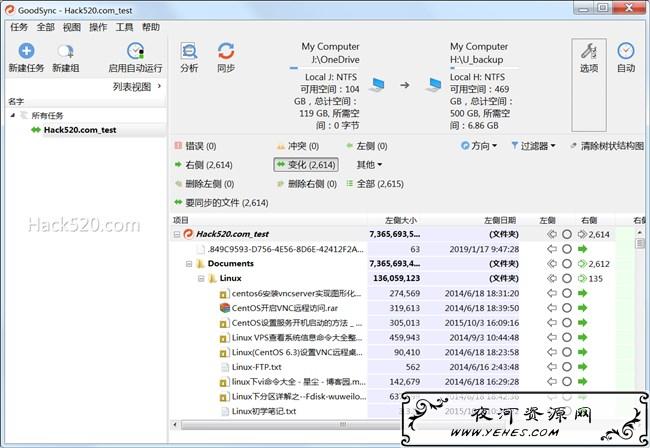The height and width of the screenshot is (448, 650).
Task: Select do-nothing circle for Documents folder row
Action: pyautogui.click(x=567, y=264)
